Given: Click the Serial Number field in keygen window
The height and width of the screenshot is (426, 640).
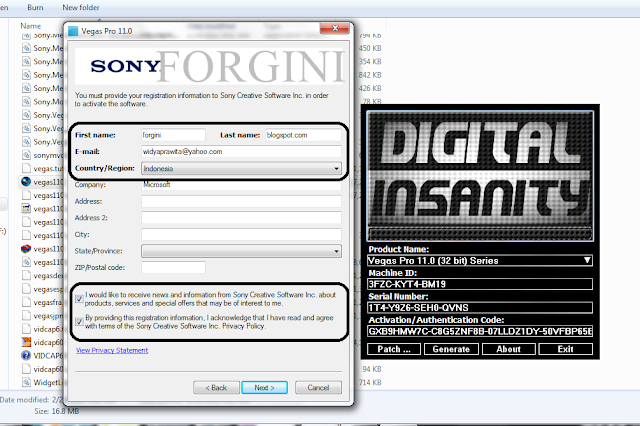Looking at the screenshot, I should pos(480,308).
